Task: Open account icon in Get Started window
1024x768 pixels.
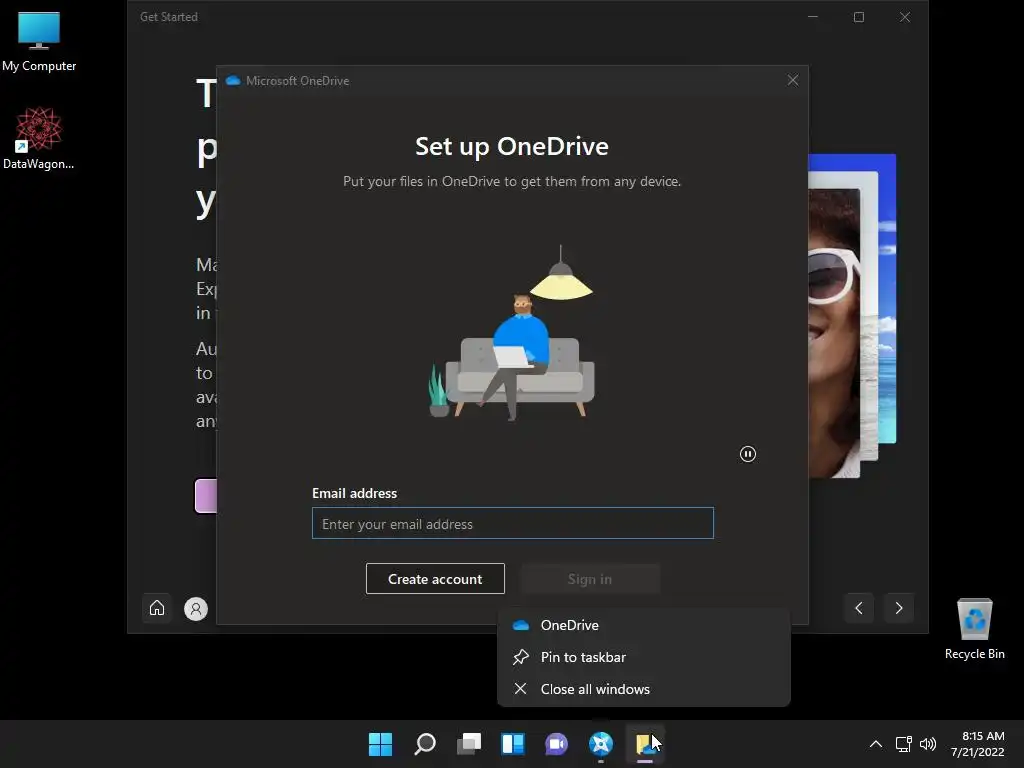Action: (196, 609)
